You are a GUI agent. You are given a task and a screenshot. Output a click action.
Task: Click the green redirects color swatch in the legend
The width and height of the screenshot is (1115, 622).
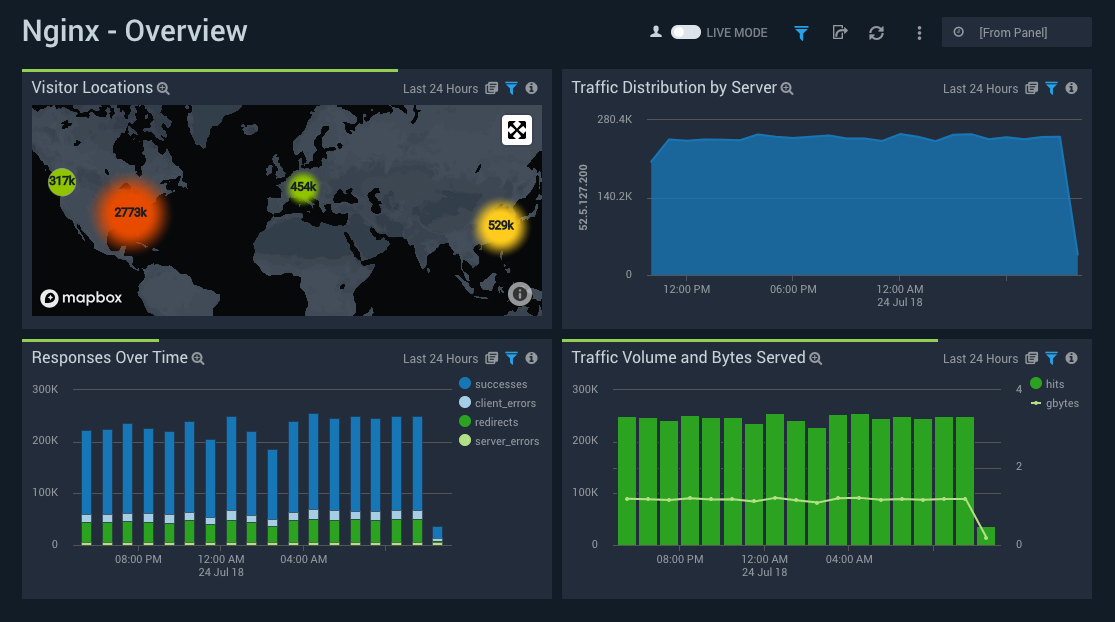466,421
